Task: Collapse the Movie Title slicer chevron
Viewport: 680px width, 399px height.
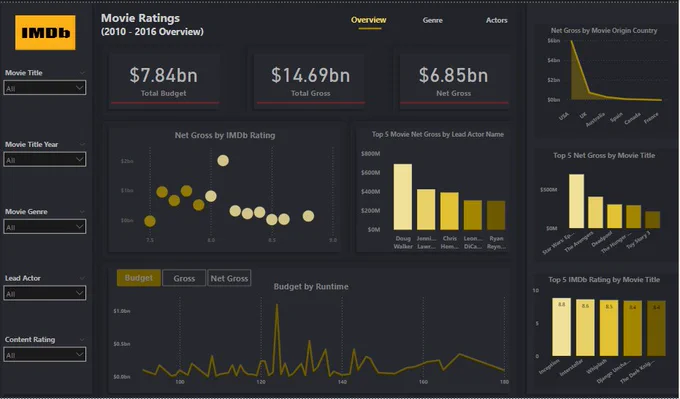Action: point(82,73)
